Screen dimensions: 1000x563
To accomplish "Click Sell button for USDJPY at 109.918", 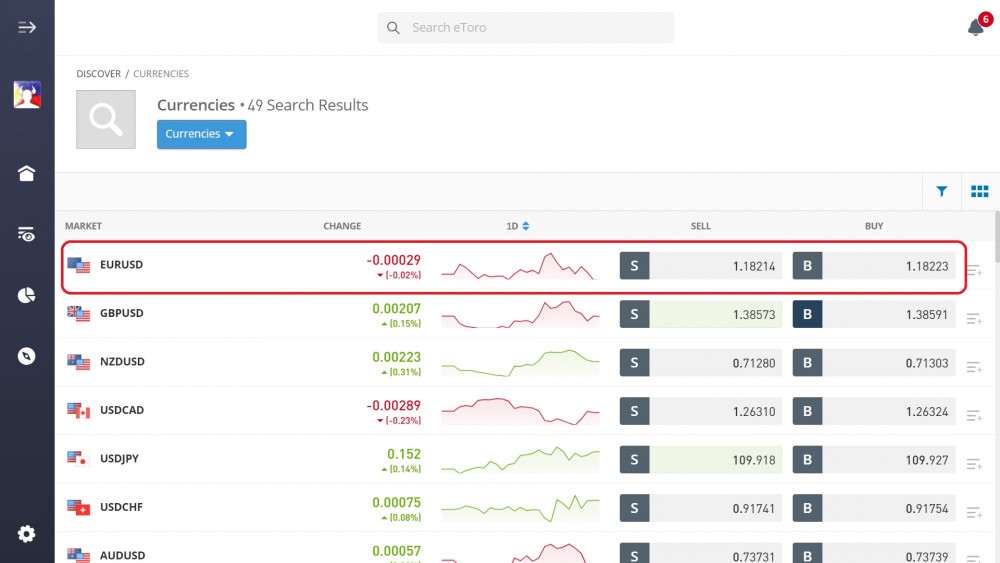I will coord(701,460).
